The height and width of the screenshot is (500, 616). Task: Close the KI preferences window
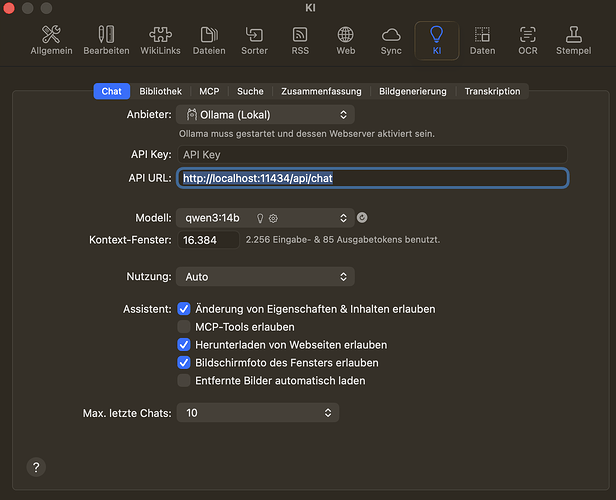(x=9, y=8)
